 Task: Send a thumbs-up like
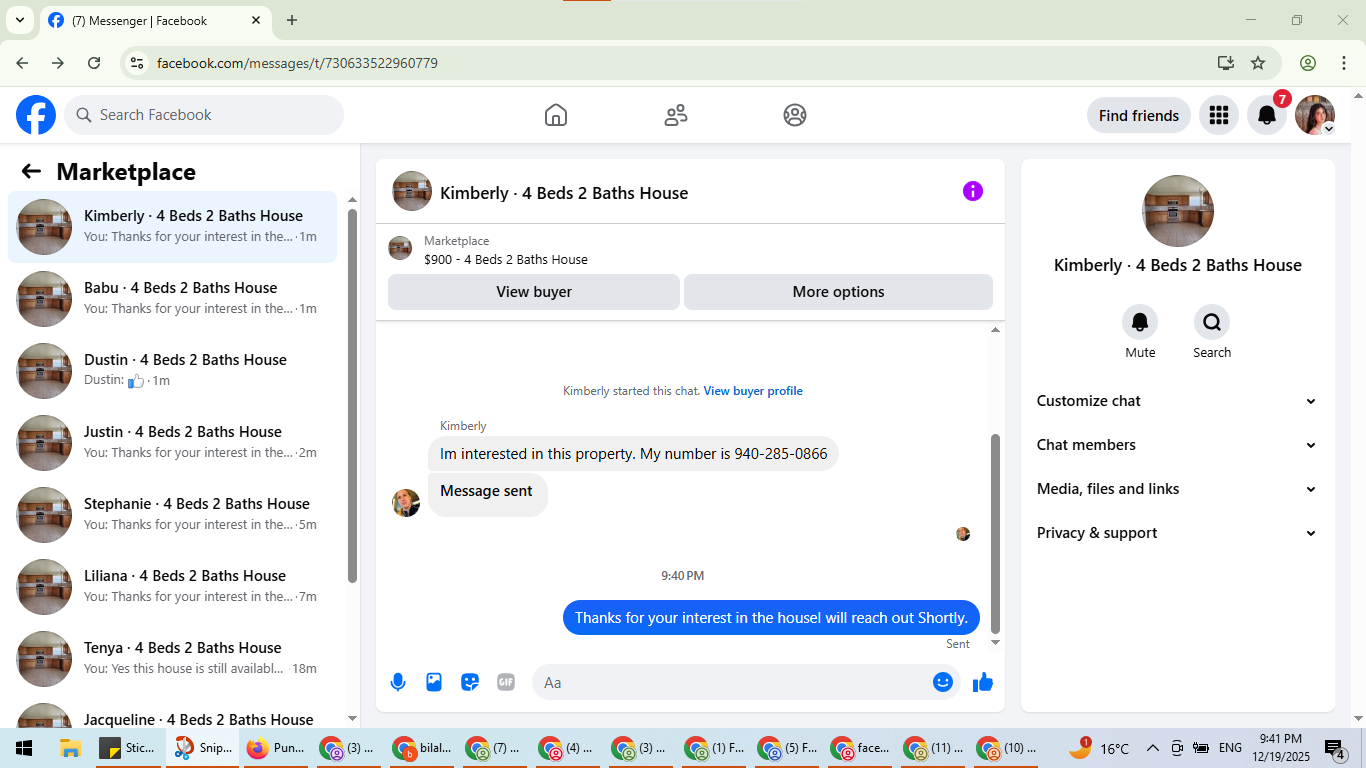click(x=983, y=682)
